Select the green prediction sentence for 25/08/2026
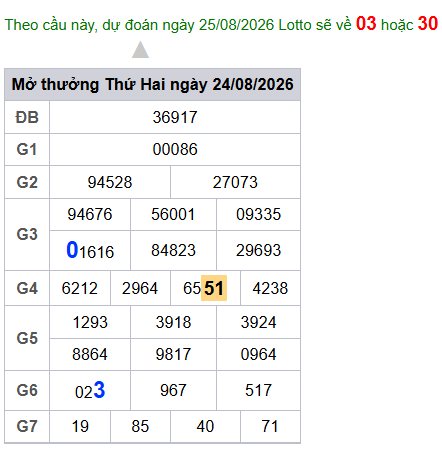Image resolution: width=442 pixels, height=450 pixels. [221, 24]
